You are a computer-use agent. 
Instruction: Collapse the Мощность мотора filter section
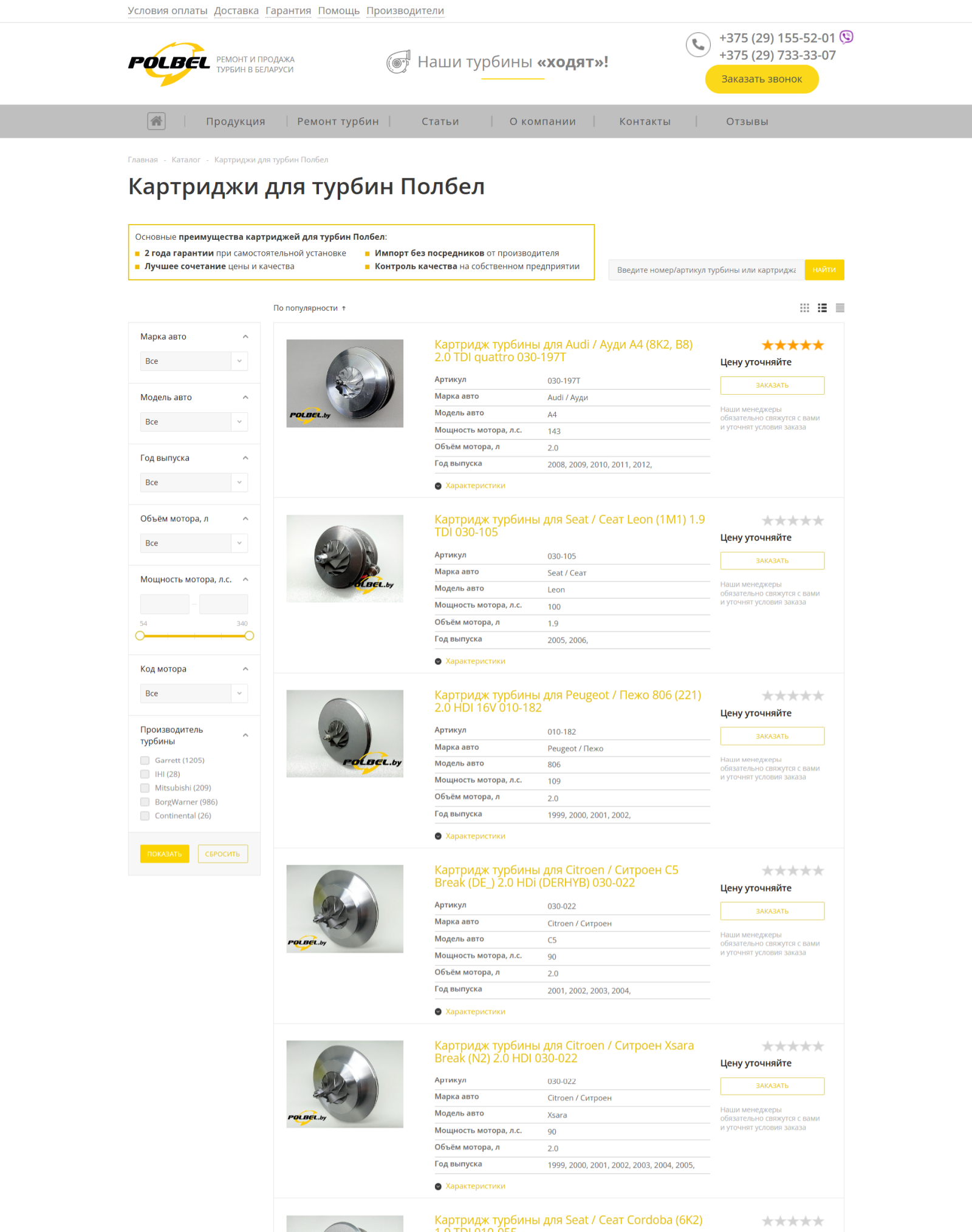[245, 579]
